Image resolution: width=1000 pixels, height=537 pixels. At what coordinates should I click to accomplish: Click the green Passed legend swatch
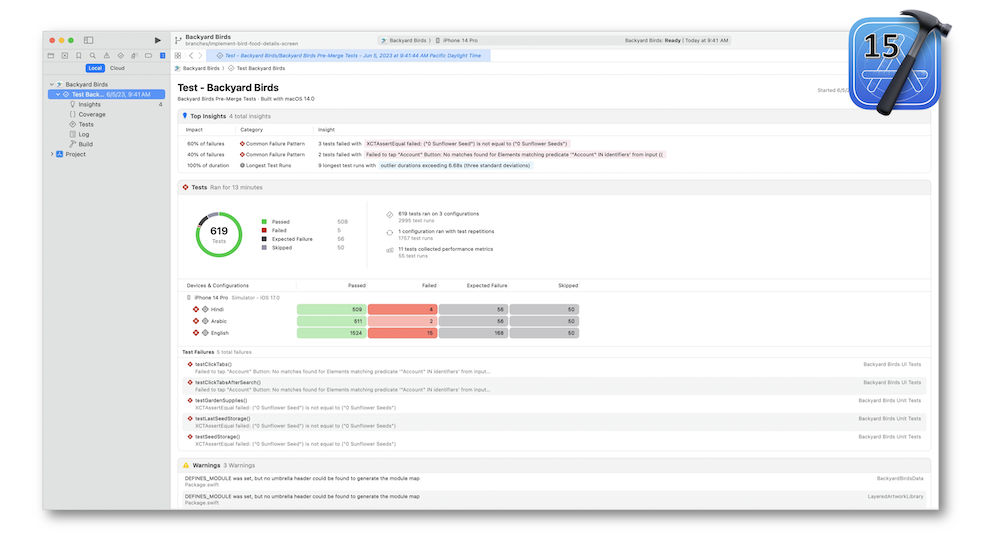tap(264, 222)
